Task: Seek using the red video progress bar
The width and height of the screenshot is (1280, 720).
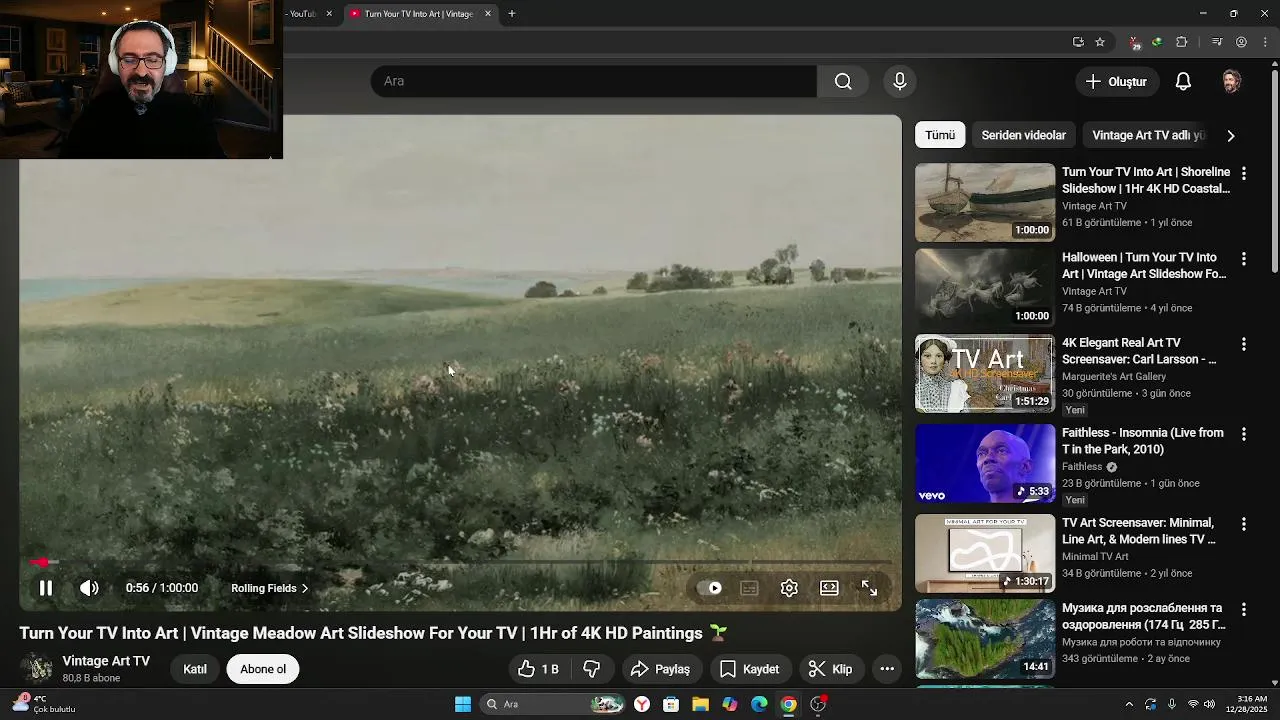Action: [460, 563]
